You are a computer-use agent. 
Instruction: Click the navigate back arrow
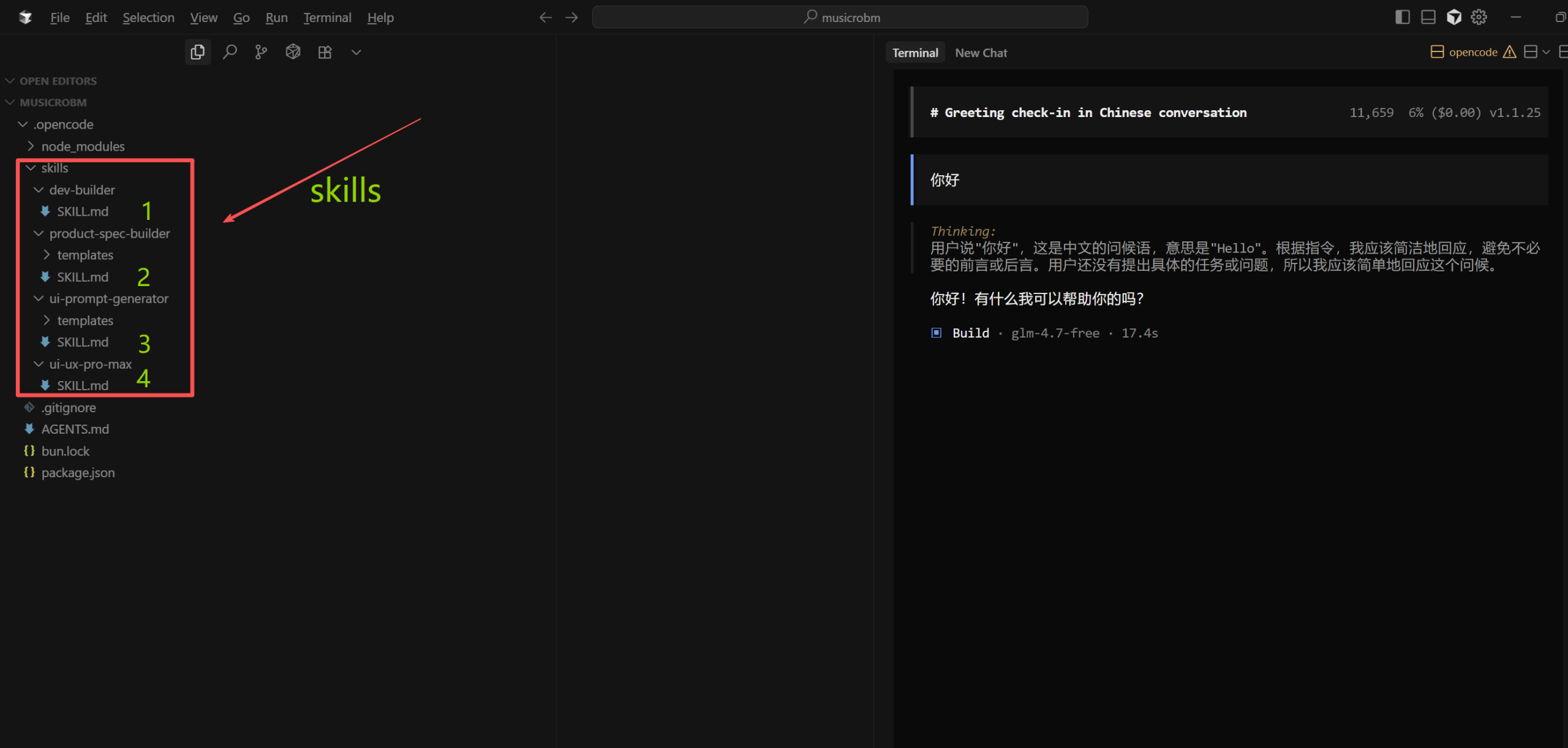545,17
